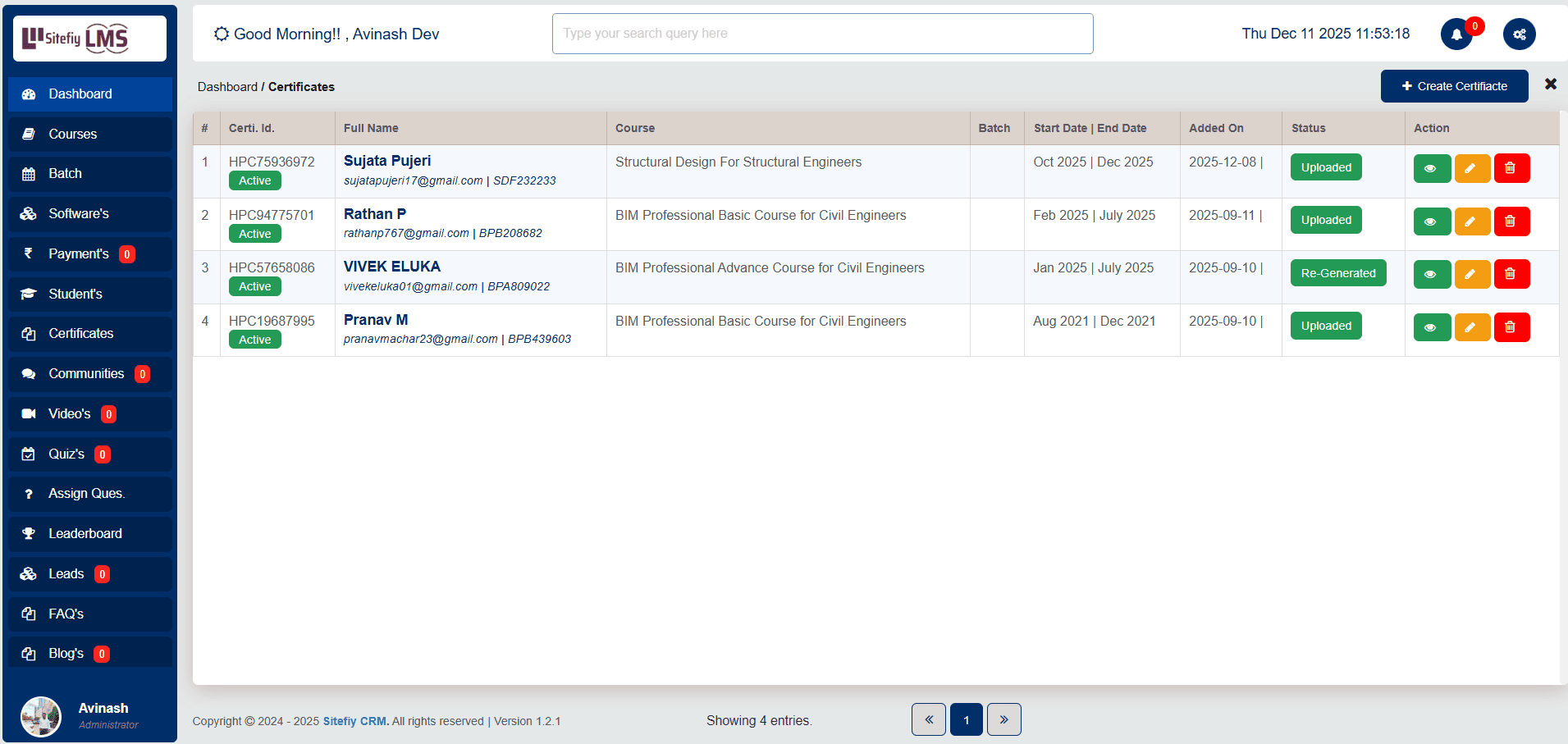Viewport: 1568px width, 744px height.
Task: Open the settings gears icon
Action: (1519, 34)
